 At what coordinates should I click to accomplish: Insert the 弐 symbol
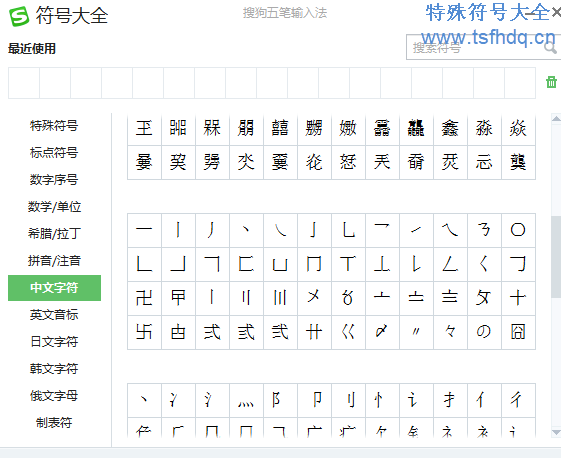pos(280,332)
